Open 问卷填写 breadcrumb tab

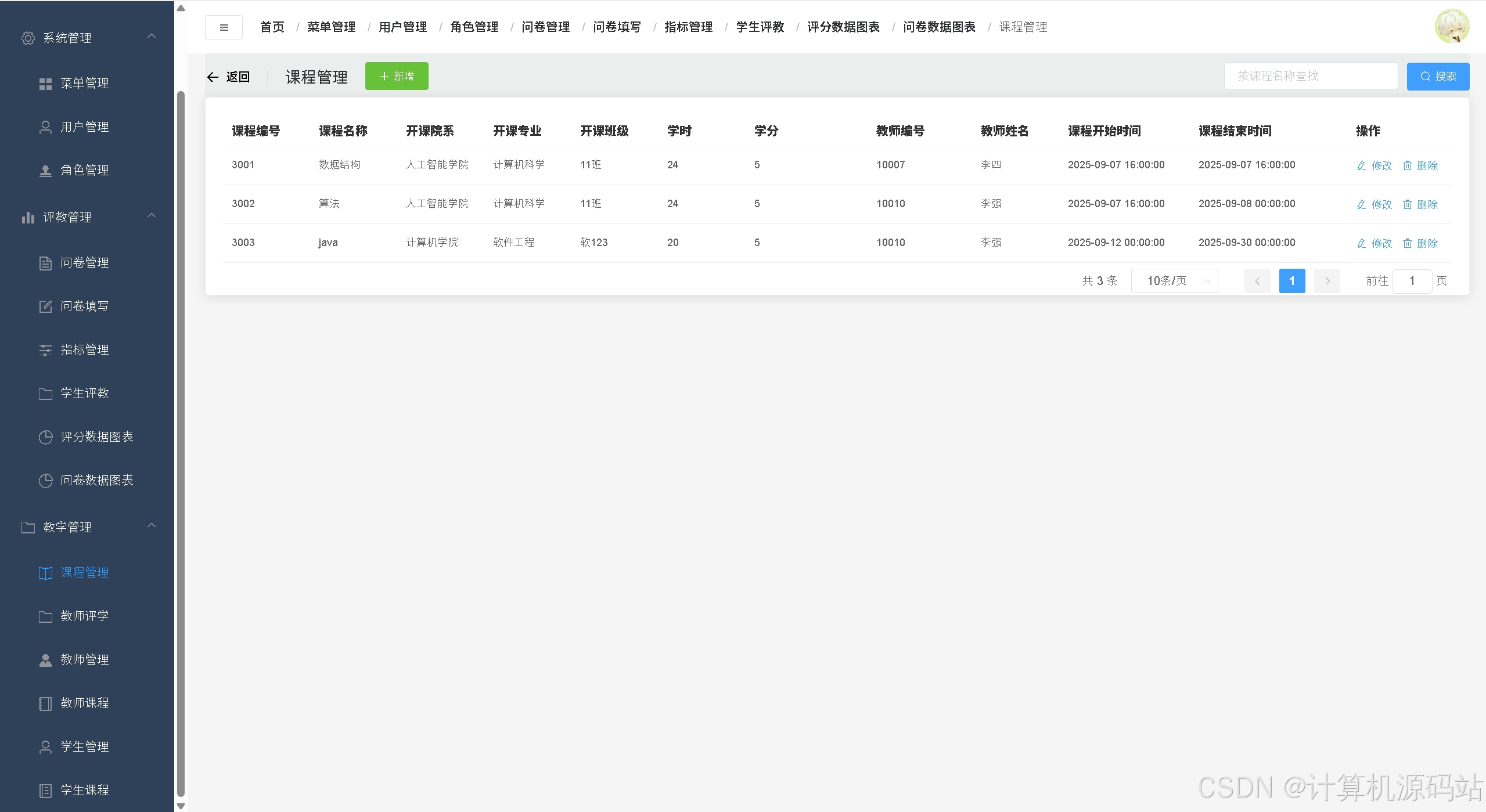click(x=617, y=27)
